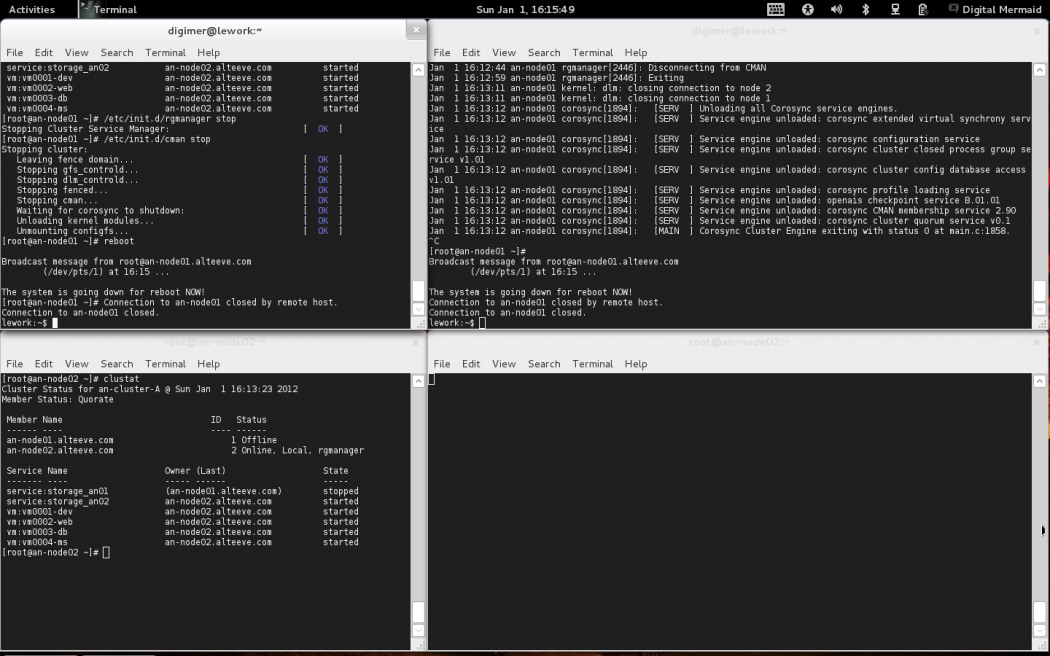The width and height of the screenshot is (1050, 656).
Task: Open View menu in the empty terminal window
Action: (x=504, y=364)
